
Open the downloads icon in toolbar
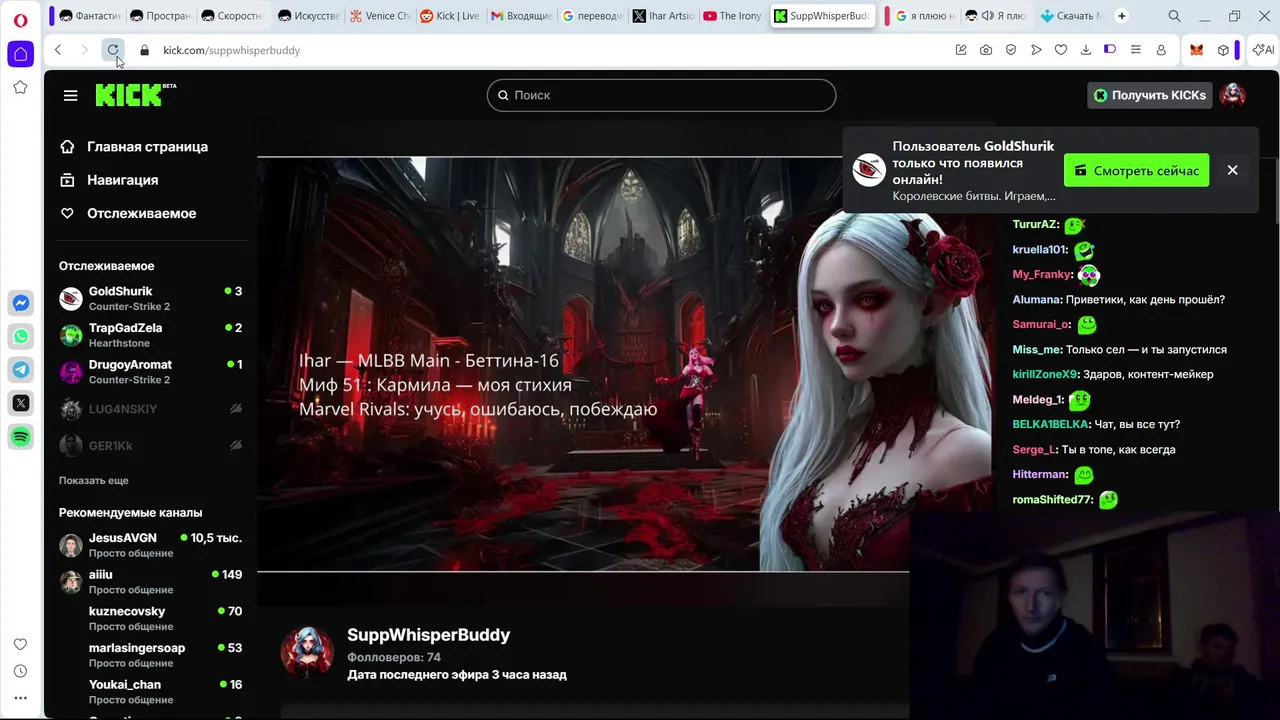(1086, 50)
